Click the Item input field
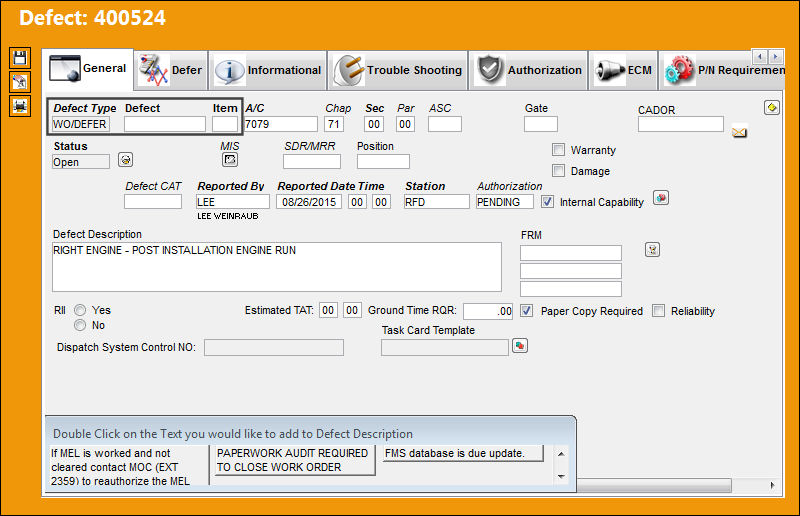The image size is (800, 516). click(225, 124)
